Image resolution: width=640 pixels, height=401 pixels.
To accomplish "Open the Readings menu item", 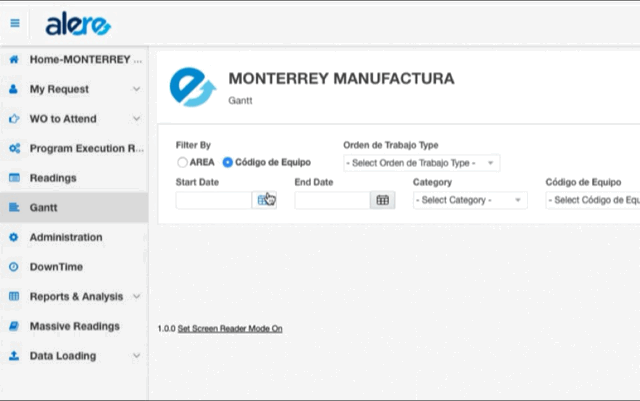I will coord(74,178).
